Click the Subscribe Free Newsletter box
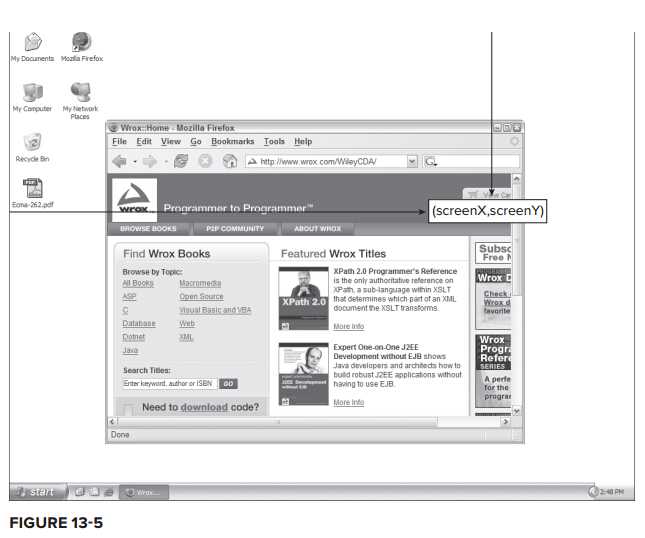The image size is (645, 538). click(494, 253)
